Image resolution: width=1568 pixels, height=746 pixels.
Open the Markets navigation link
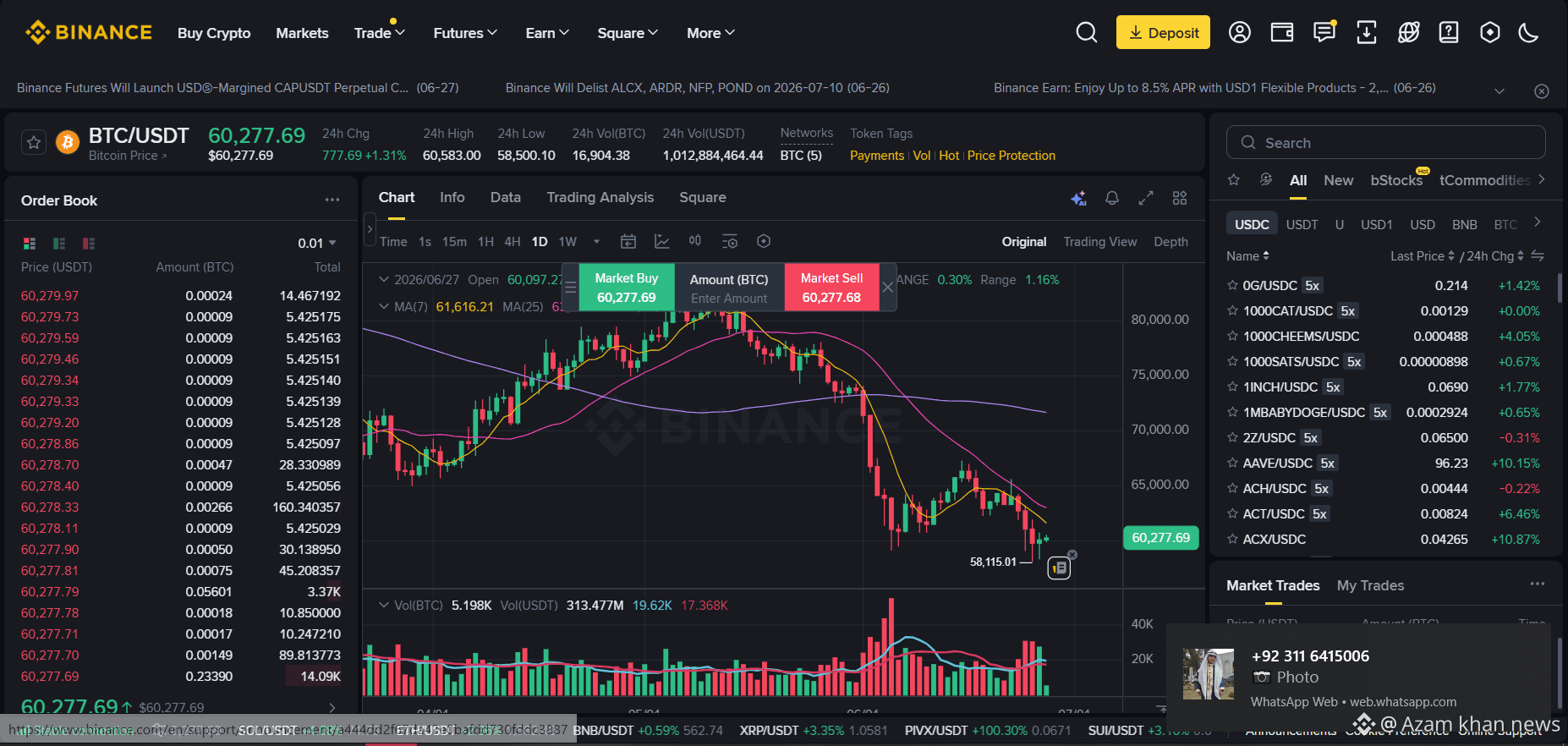point(302,33)
